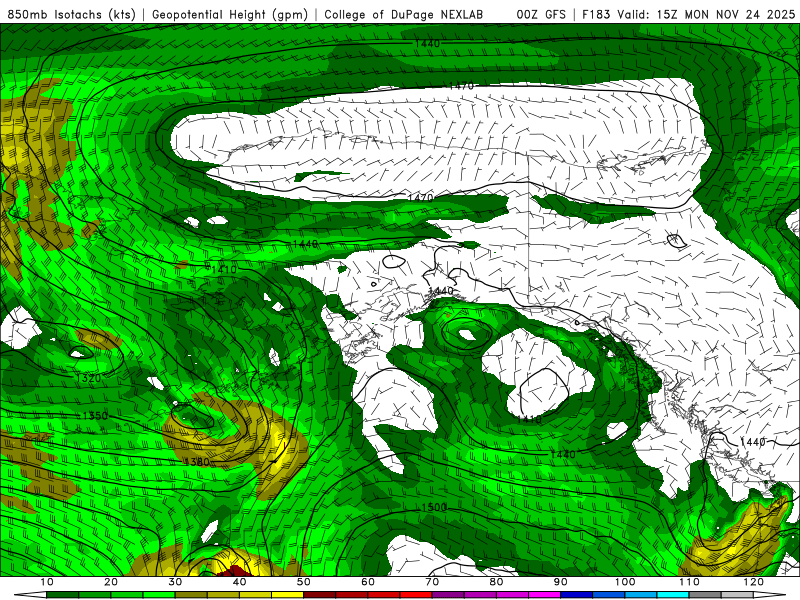
Task: Select the color bar scale value 60
Action: click(x=368, y=582)
